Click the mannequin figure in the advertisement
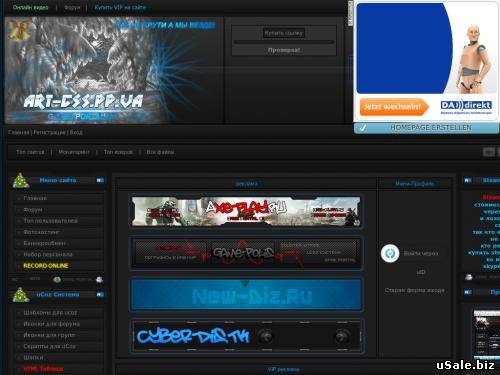 coord(473,58)
